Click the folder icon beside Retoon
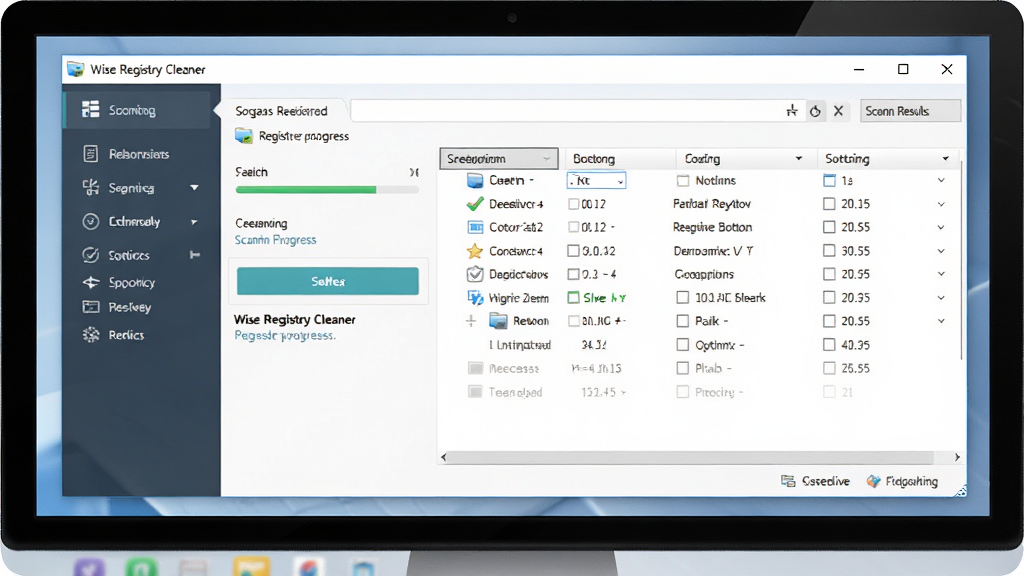This screenshot has height=576, width=1024. tap(498, 321)
